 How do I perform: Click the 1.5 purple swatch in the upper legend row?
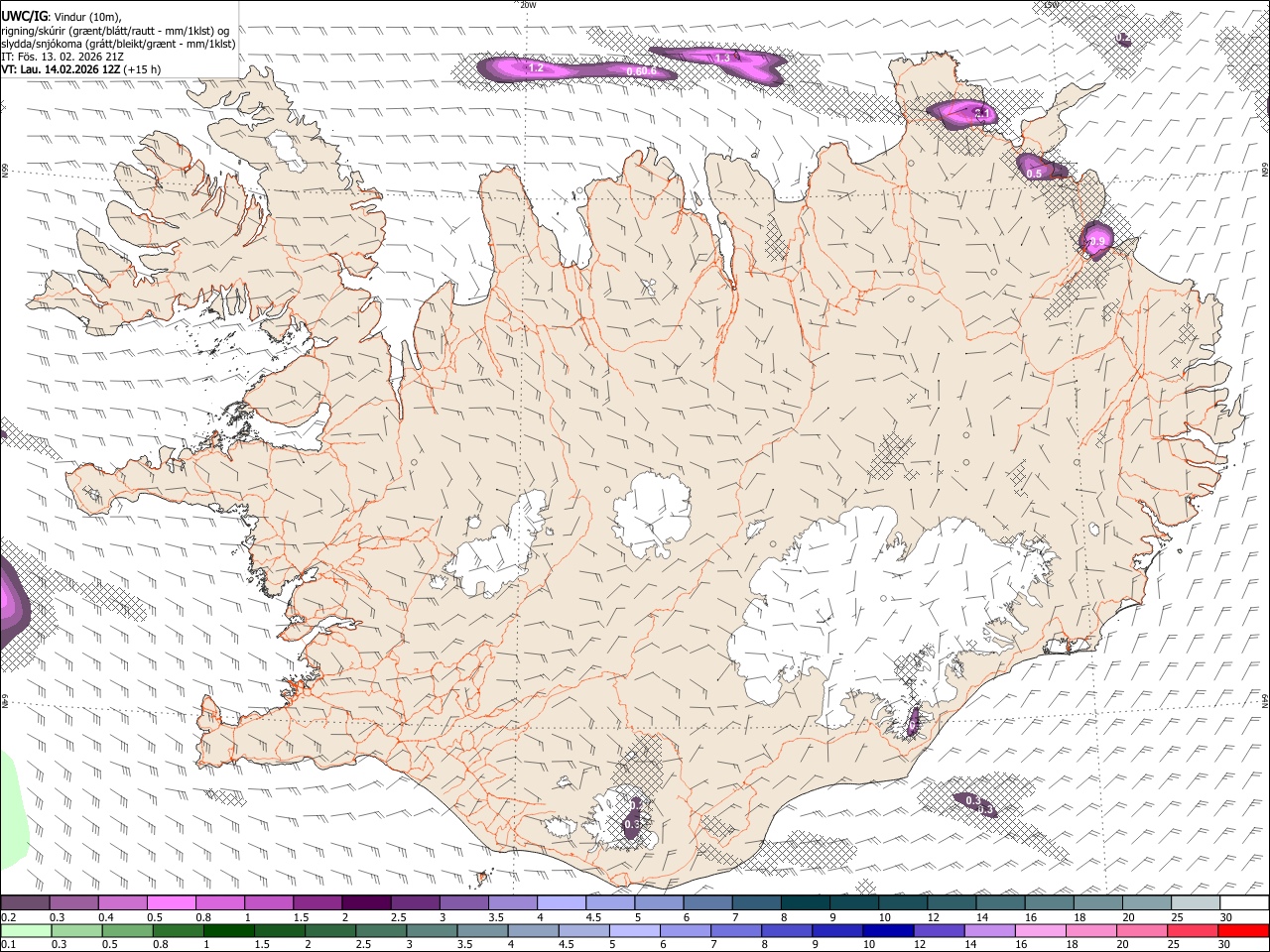tap(317, 902)
